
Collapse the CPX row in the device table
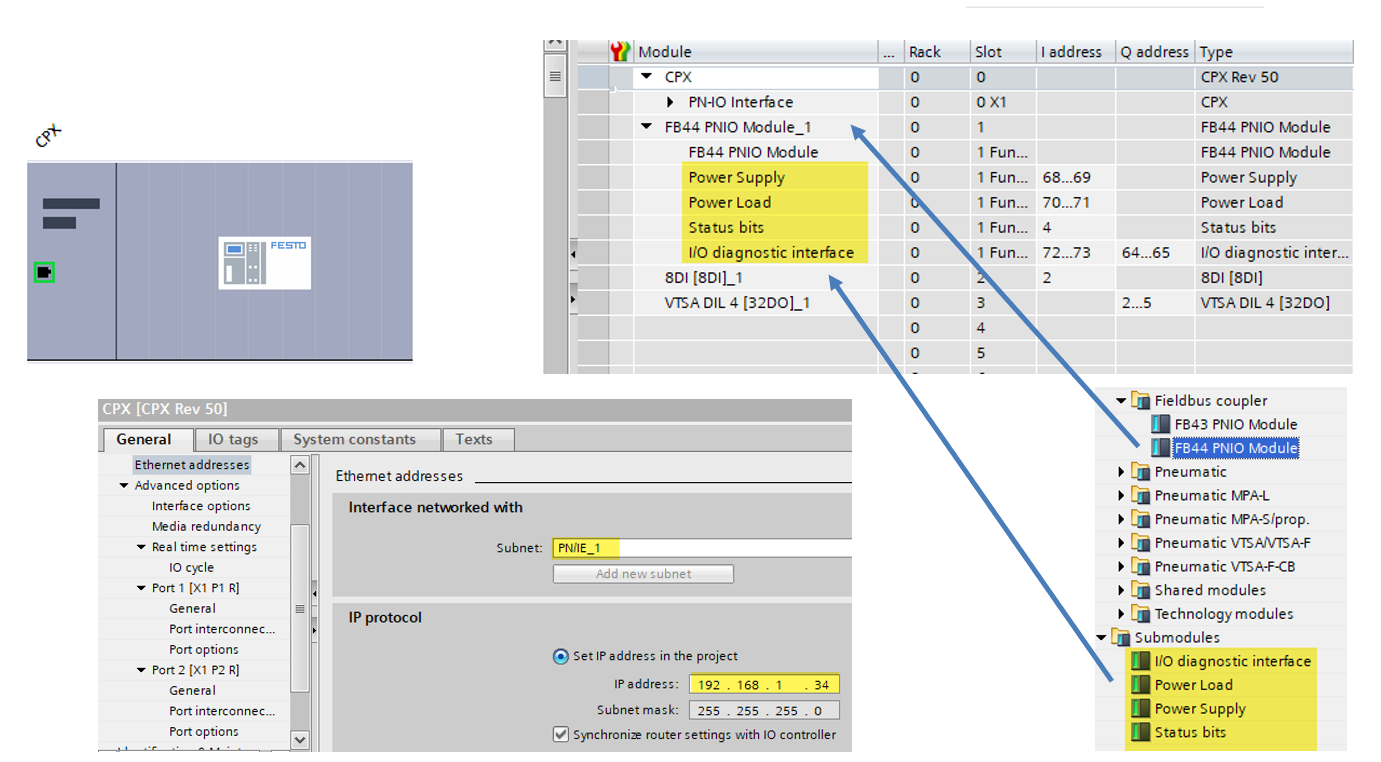coord(646,77)
